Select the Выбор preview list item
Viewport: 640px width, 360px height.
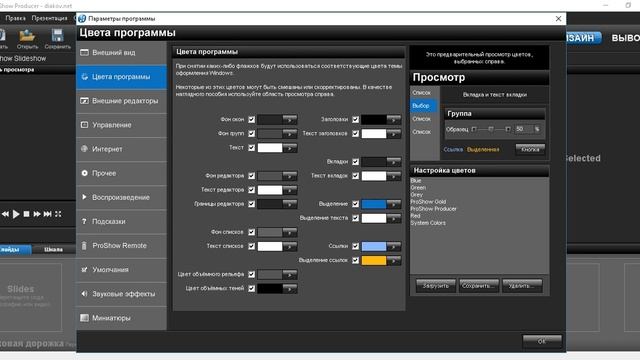coord(424,106)
